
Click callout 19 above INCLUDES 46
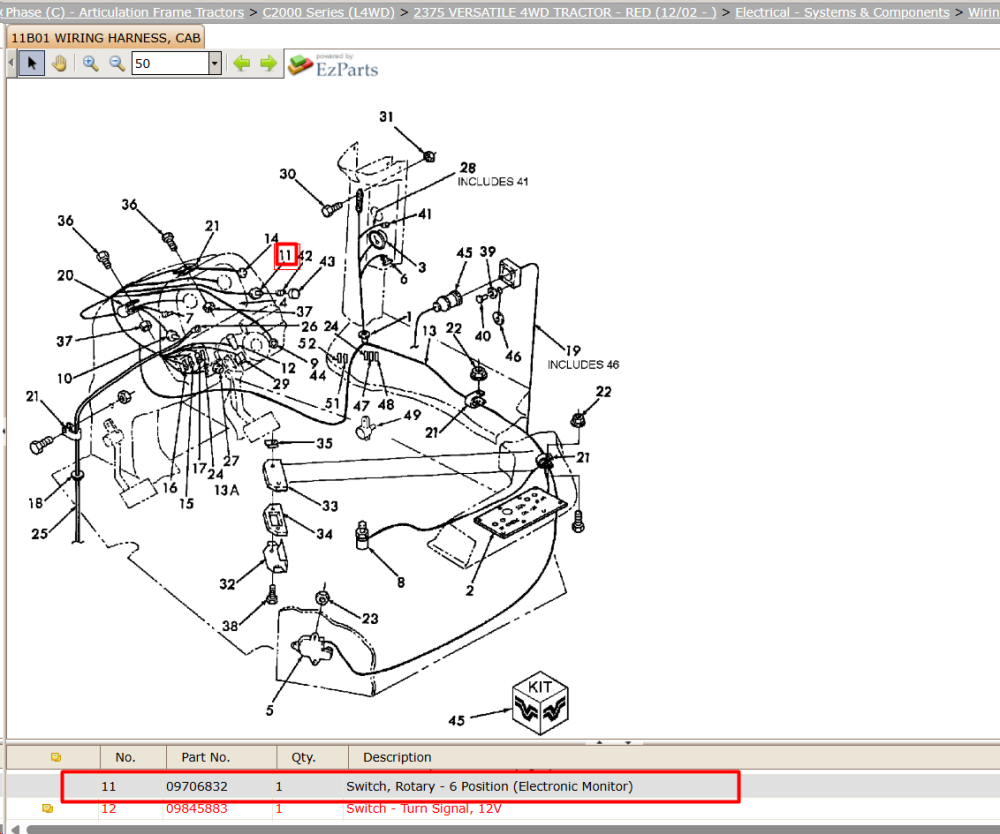[573, 350]
